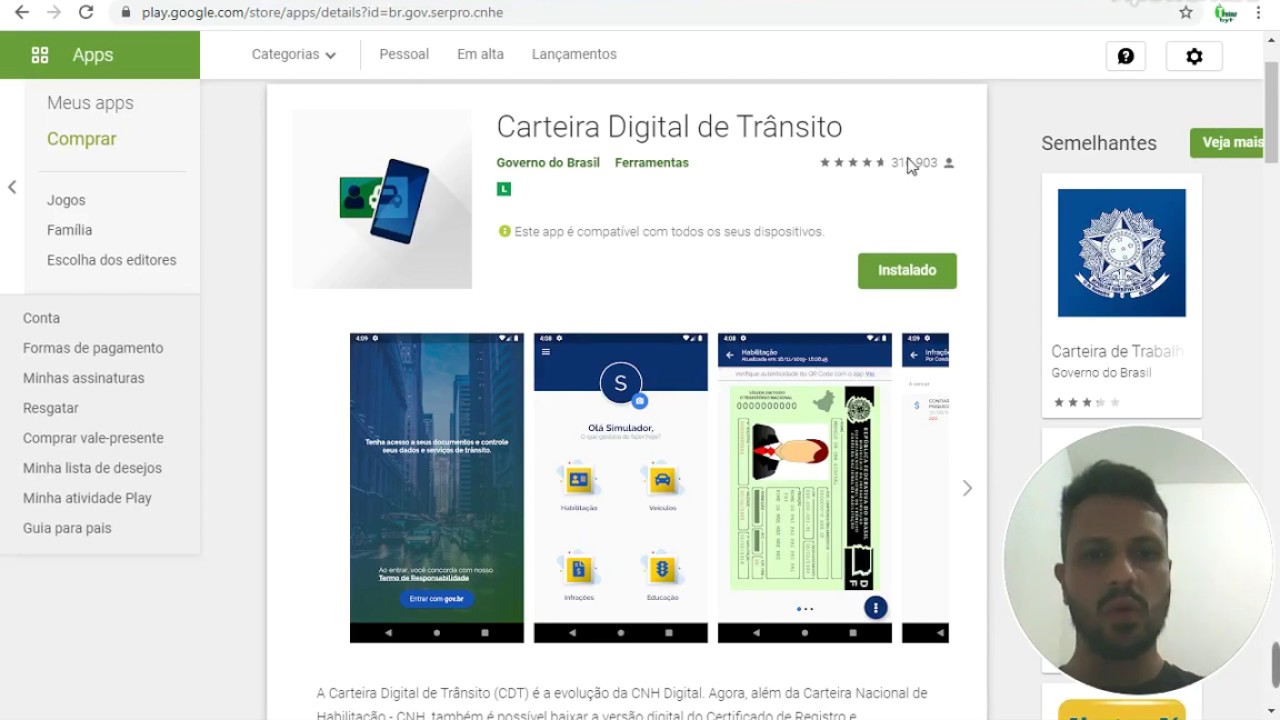Open the help question mark button
1280x720 pixels.
(x=1125, y=56)
